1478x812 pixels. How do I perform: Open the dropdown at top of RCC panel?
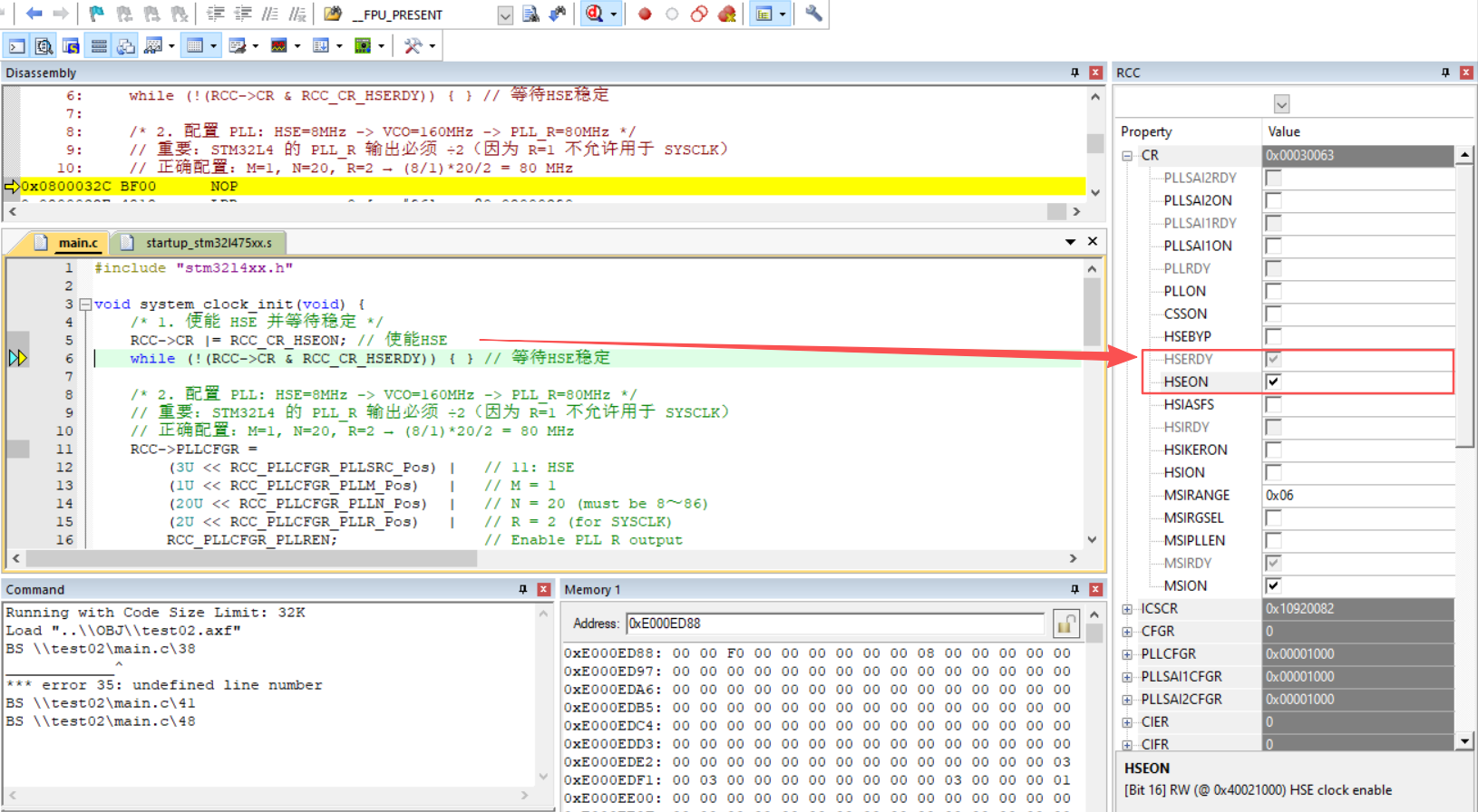pos(1281,104)
